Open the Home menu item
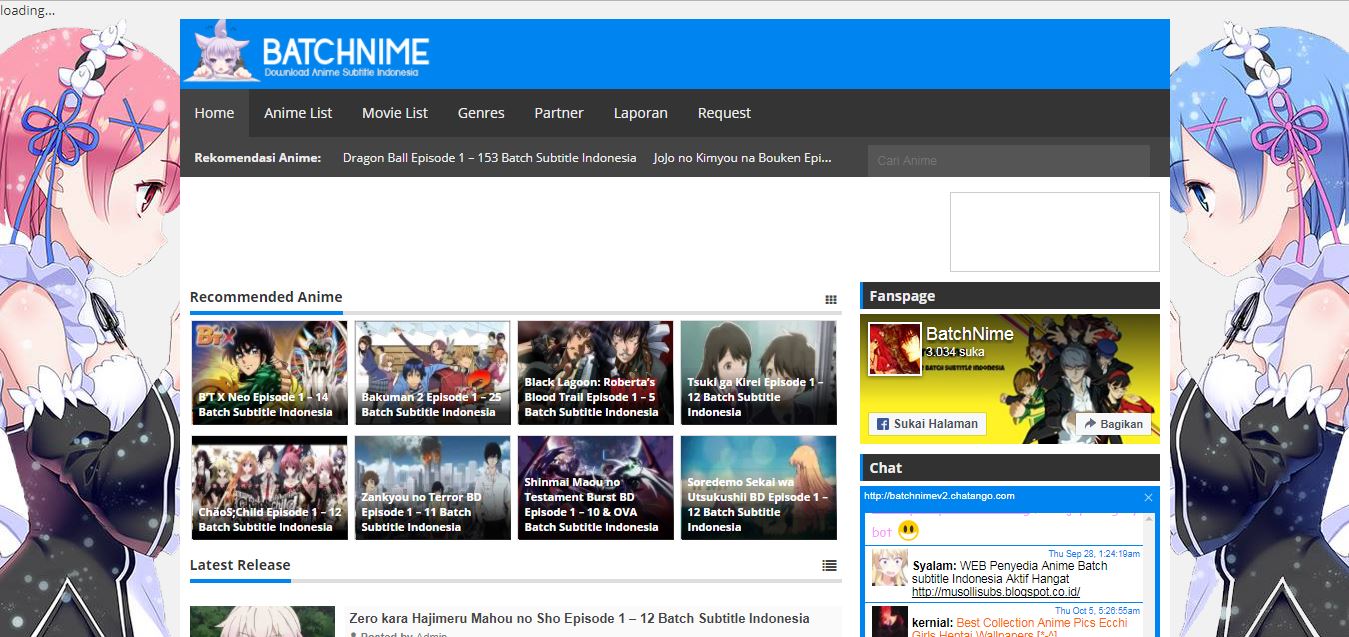Viewport: 1349px width, 637px height. [x=214, y=113]
